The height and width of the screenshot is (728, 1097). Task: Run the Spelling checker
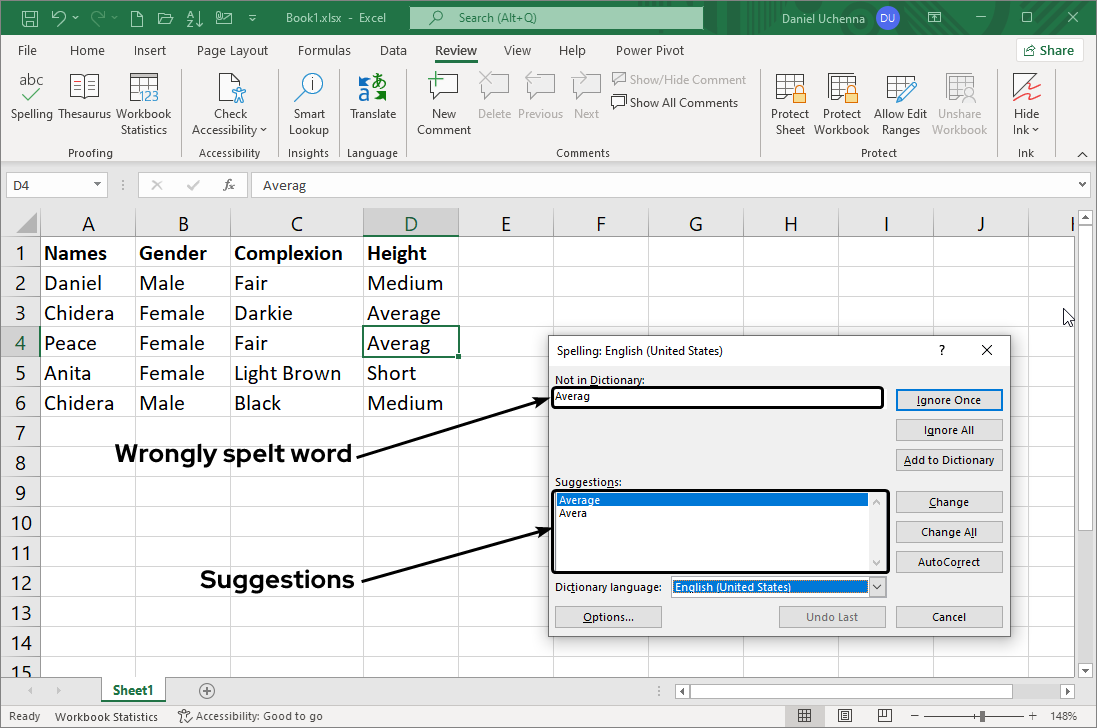click(x=31, y=100)
